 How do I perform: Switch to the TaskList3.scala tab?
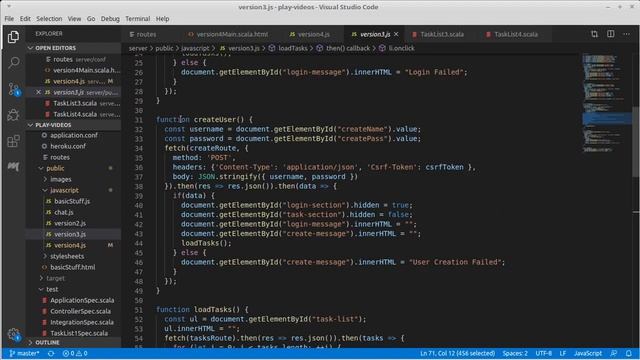click(442, 34)
